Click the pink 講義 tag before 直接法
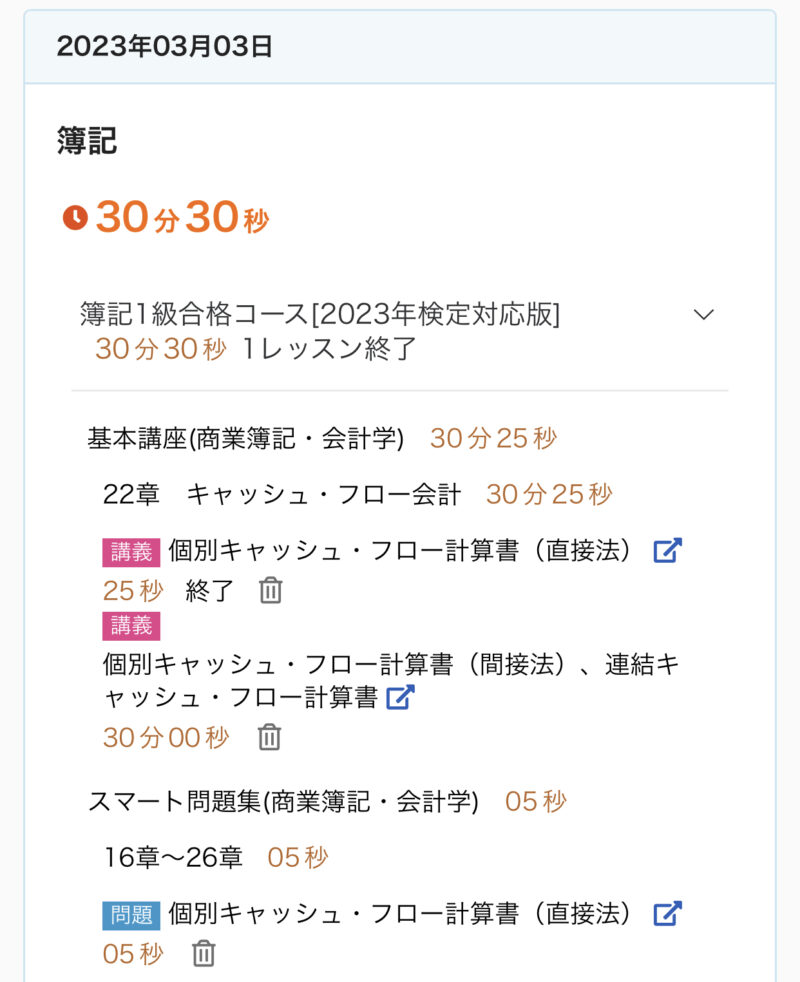The image size is (800, 982). pos(131,551)
